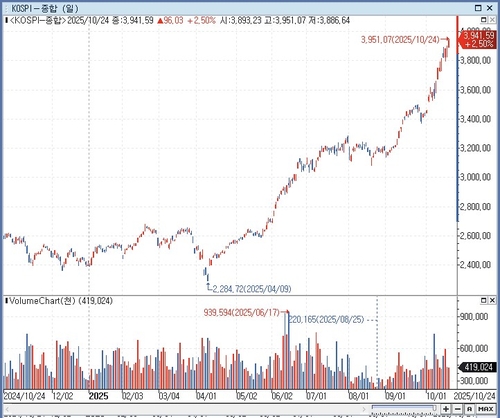Zoom out with the minus button
This screenshot has width=500, height=418.
(457, 409)
